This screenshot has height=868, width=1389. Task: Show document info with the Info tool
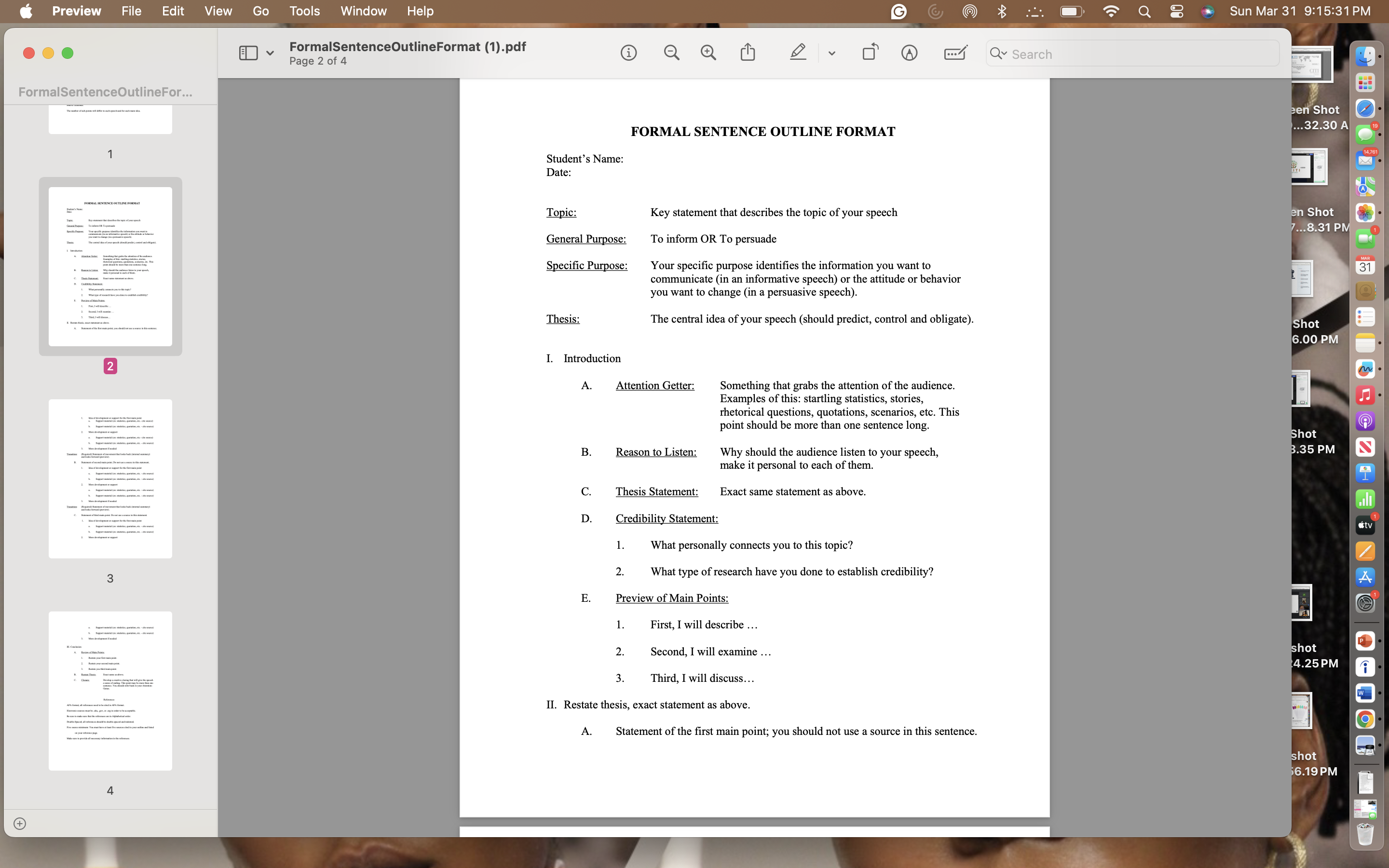point(628,52)
